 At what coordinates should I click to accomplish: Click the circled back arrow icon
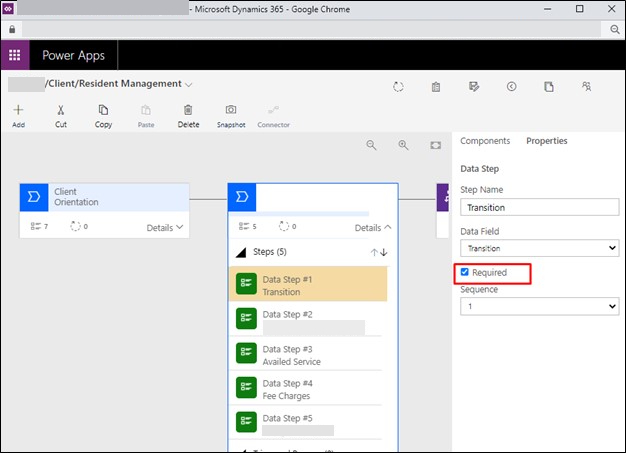(x=511, y=87)
